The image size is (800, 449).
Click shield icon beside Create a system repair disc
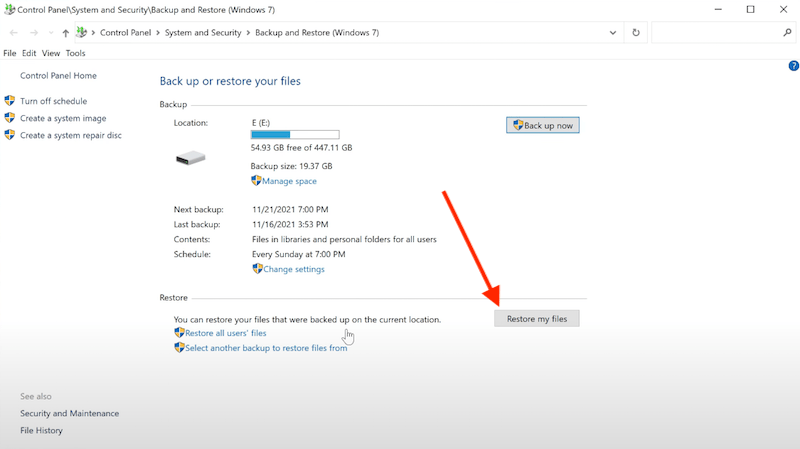point(10,135)
